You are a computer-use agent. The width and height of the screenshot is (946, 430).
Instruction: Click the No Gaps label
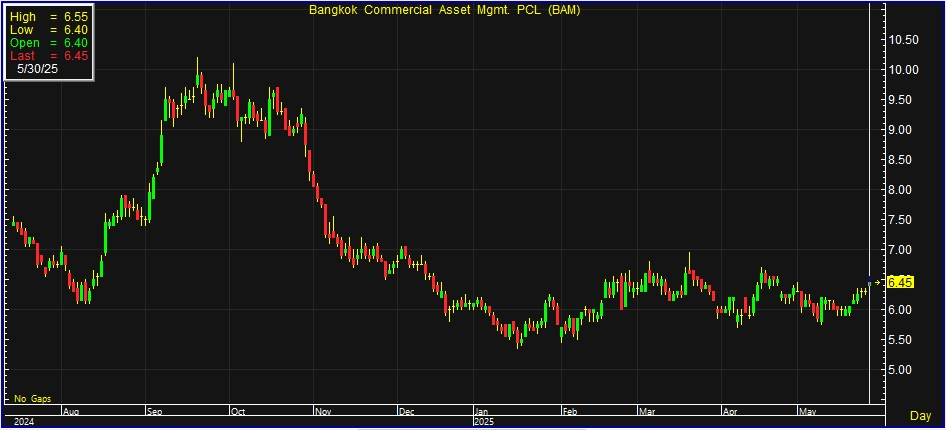pos(33,399)
